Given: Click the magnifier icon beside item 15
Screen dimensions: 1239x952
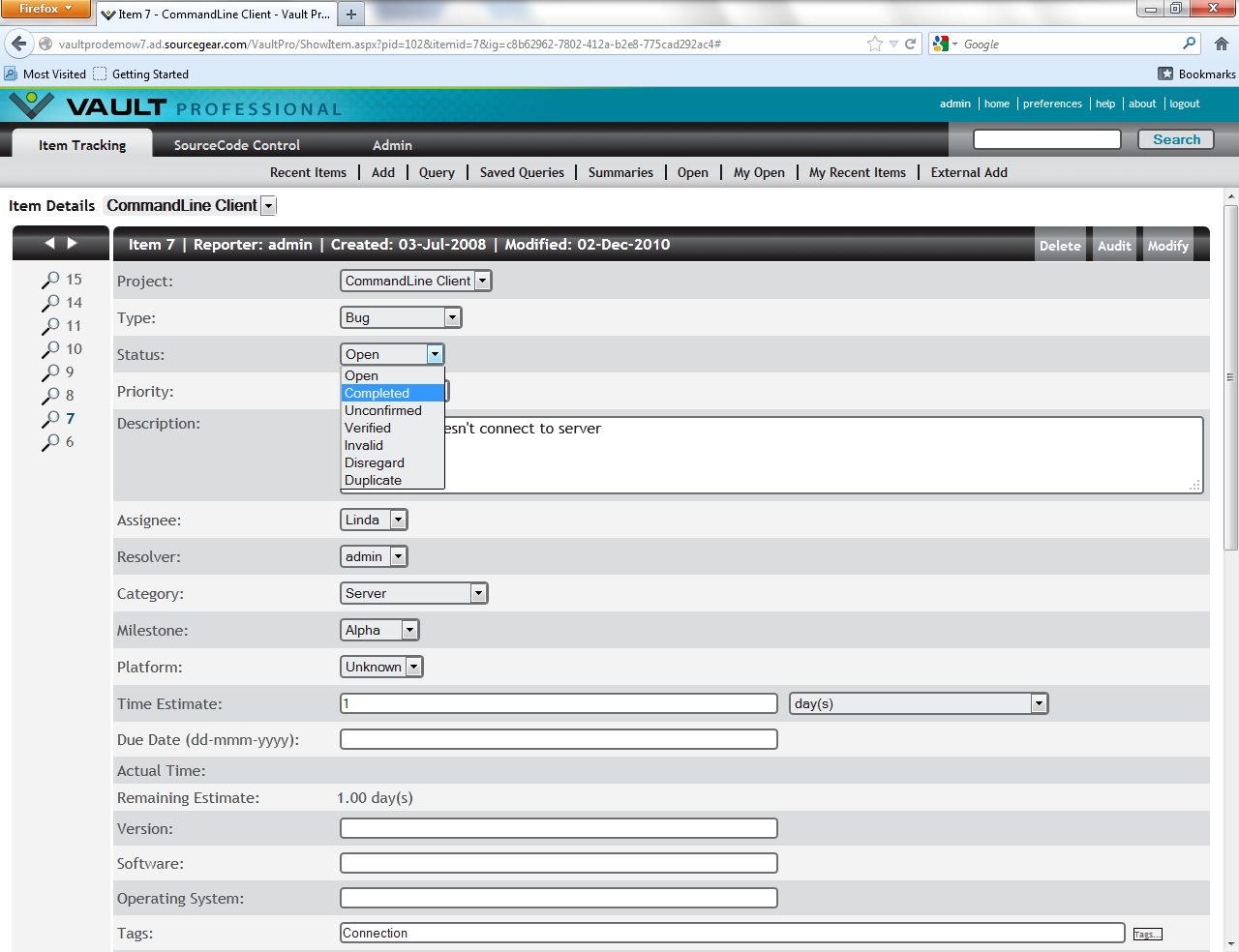Looking at the screenshot, I should pyautogui.click(x=50, y=280).
